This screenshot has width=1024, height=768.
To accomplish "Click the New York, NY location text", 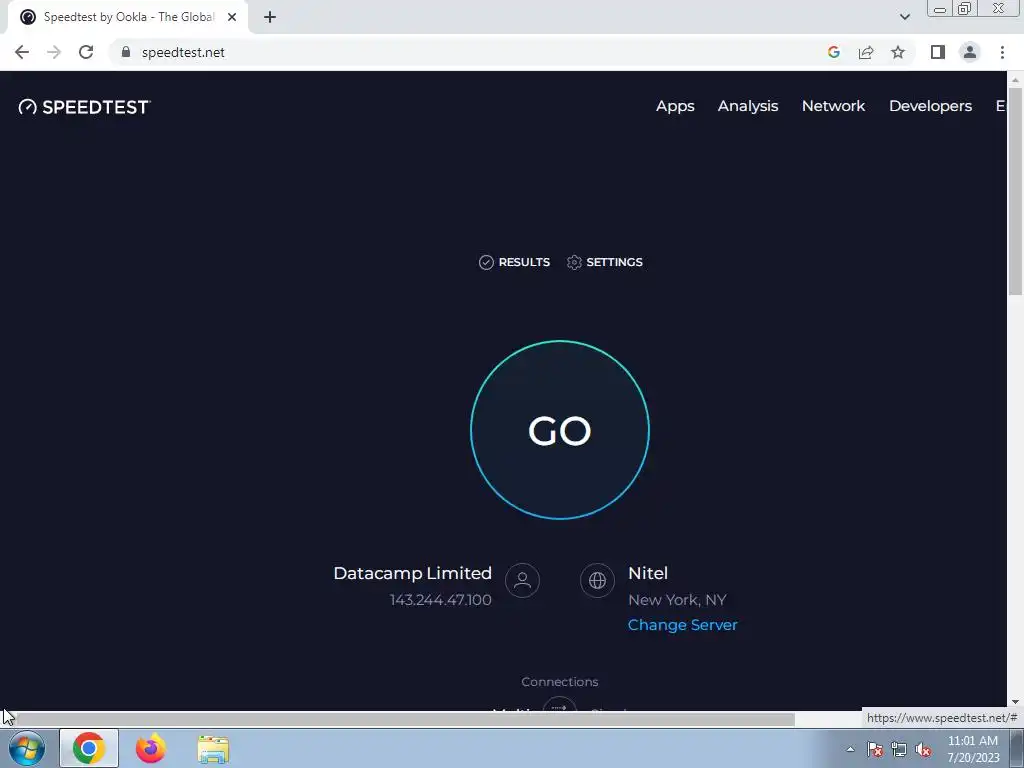I will (677, 600).
